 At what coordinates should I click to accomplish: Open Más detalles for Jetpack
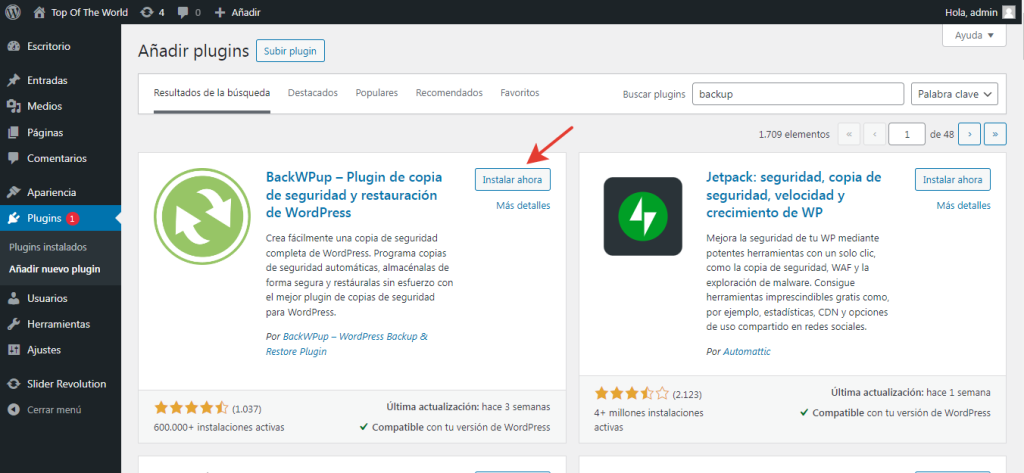pyautogui.click(x=963, y=205)
